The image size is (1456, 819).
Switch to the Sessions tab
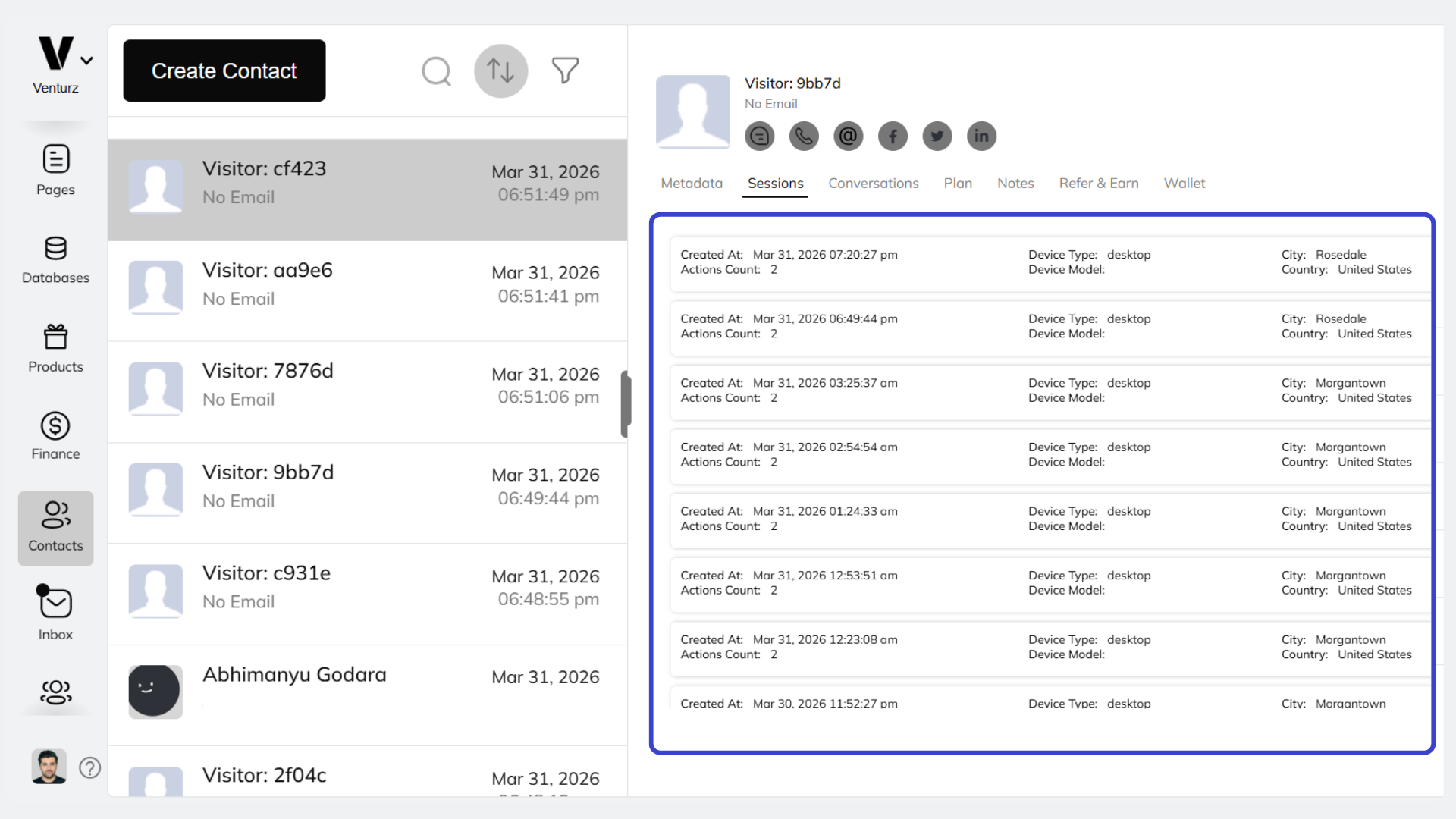[774, 183]
